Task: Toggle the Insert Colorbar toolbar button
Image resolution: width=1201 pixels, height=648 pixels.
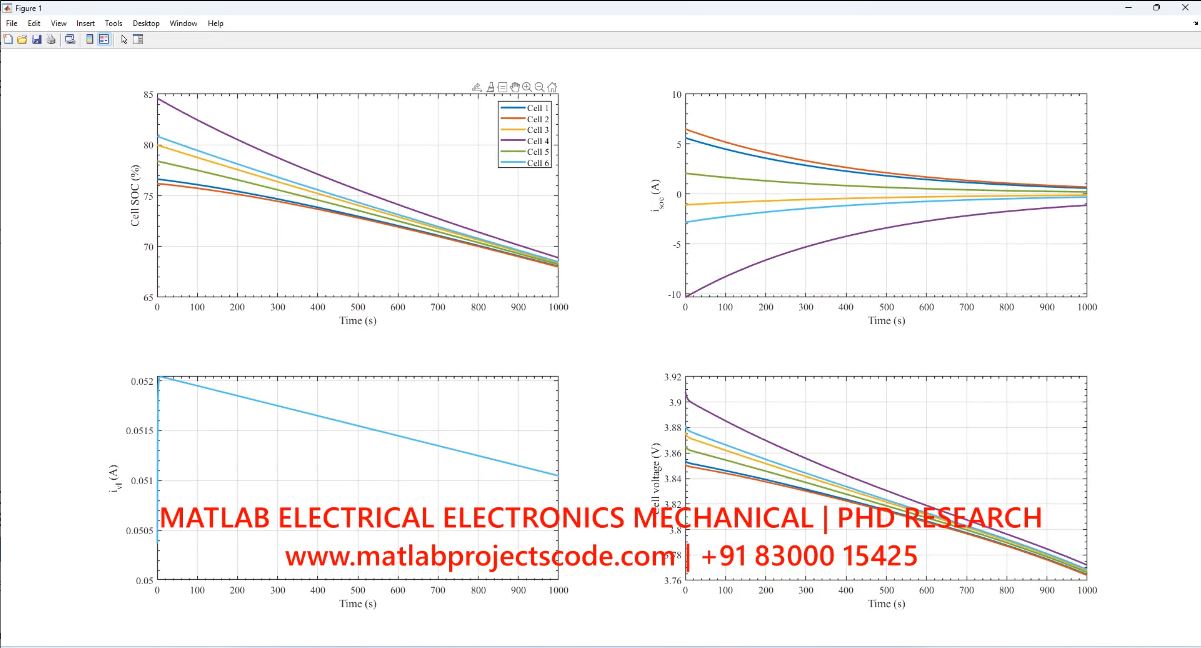Action: coord(89,39)
